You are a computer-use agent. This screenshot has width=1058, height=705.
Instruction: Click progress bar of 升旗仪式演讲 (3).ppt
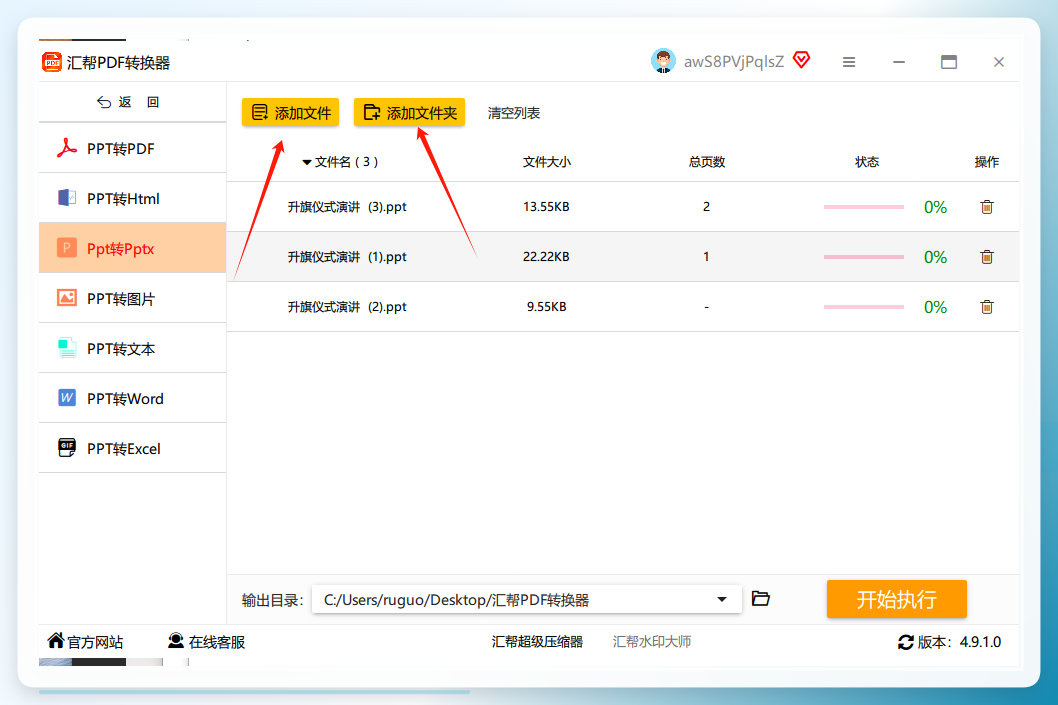point(864,207)
